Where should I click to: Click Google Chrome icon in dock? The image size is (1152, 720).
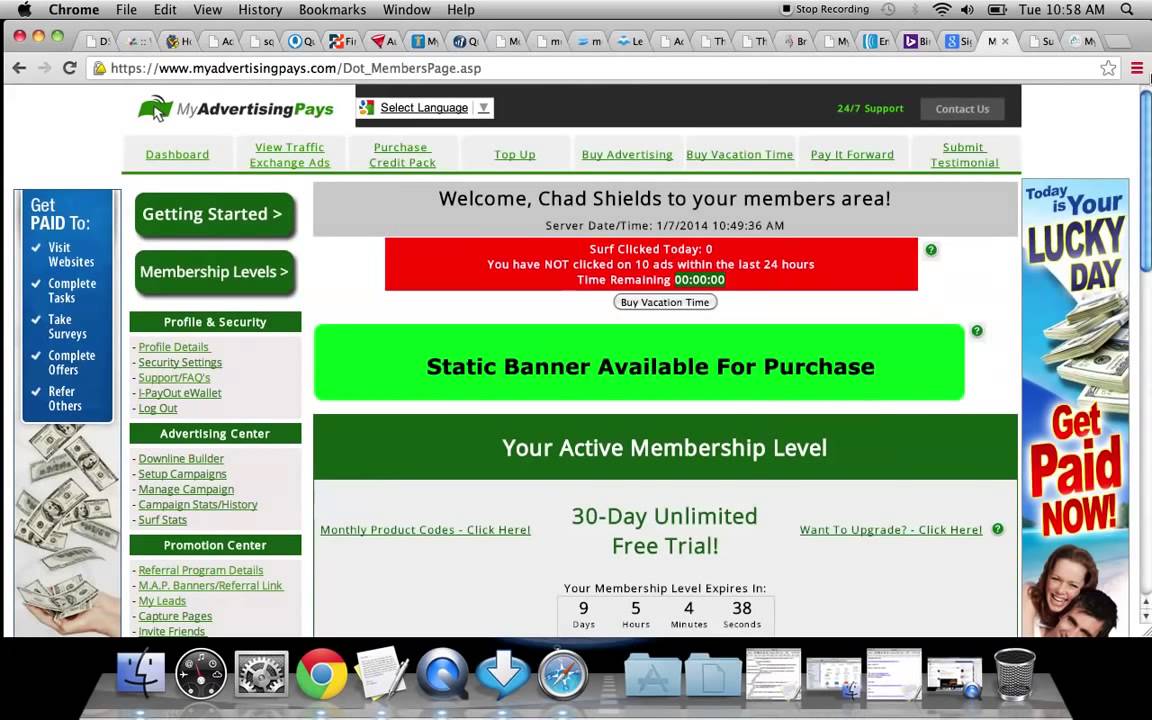click(321, 673)
